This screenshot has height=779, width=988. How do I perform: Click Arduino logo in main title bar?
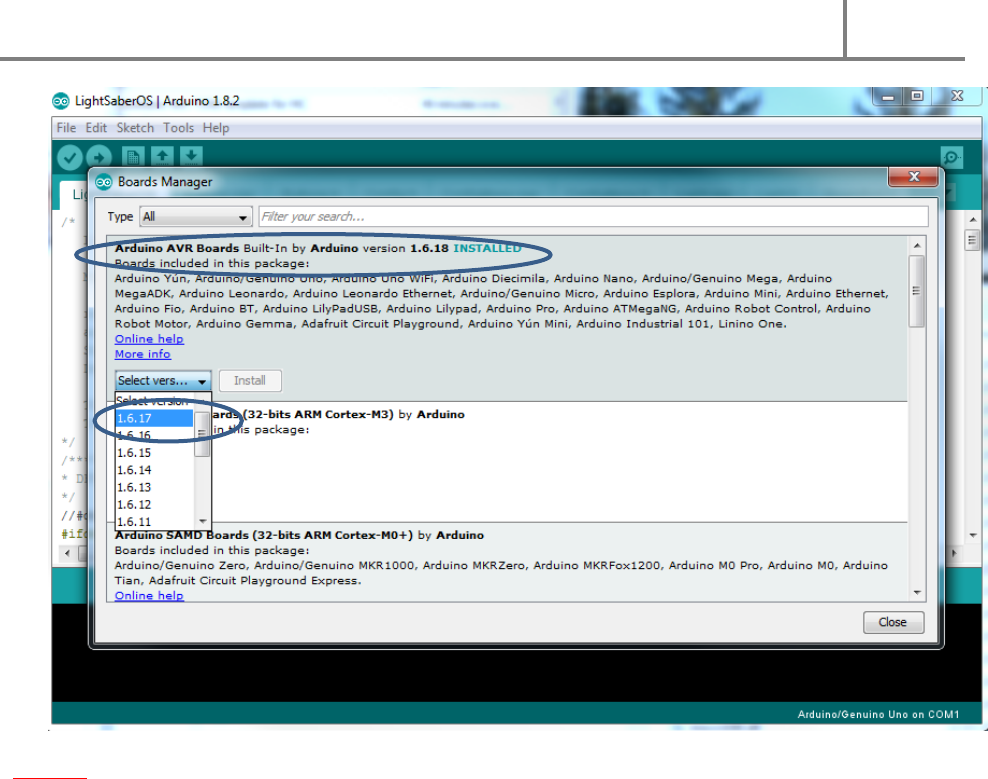(x=60, y=101)
